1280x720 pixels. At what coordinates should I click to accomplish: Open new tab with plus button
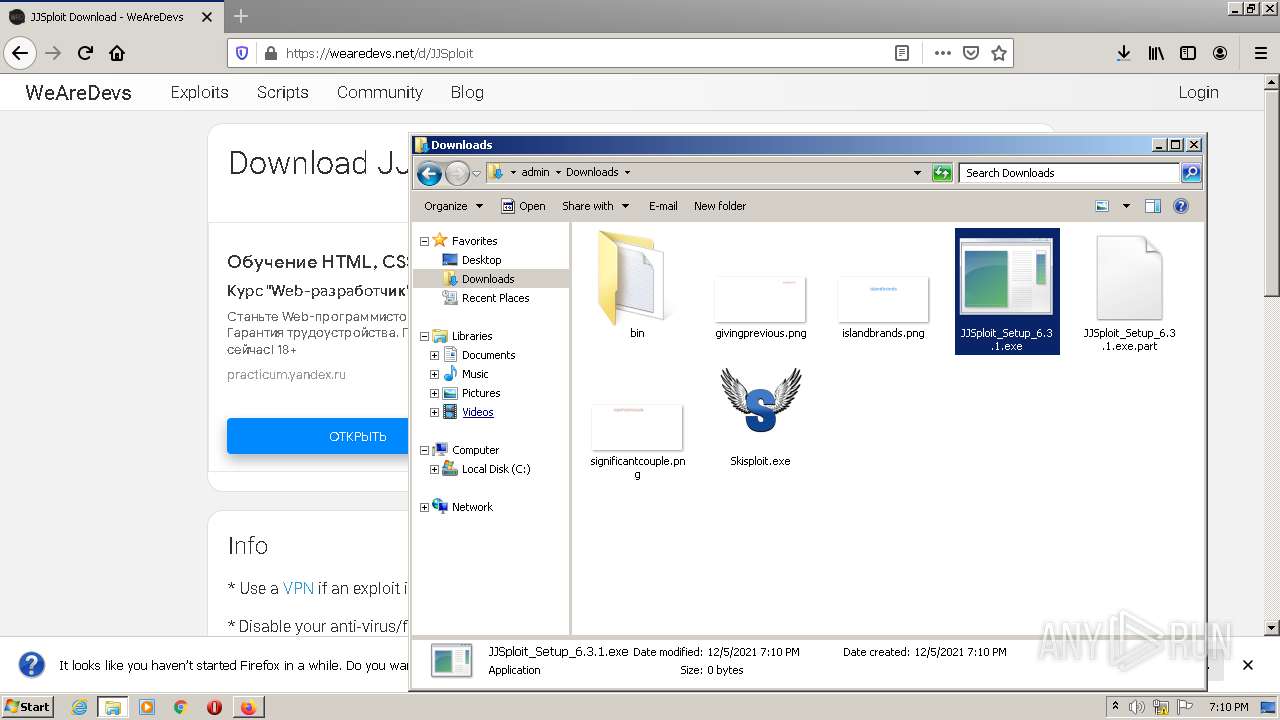point(240,16)
